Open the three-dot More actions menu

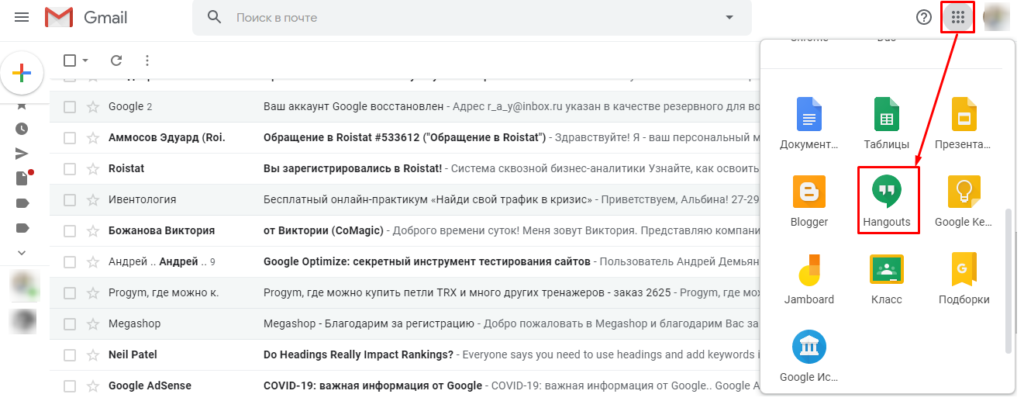coord(148,61)
